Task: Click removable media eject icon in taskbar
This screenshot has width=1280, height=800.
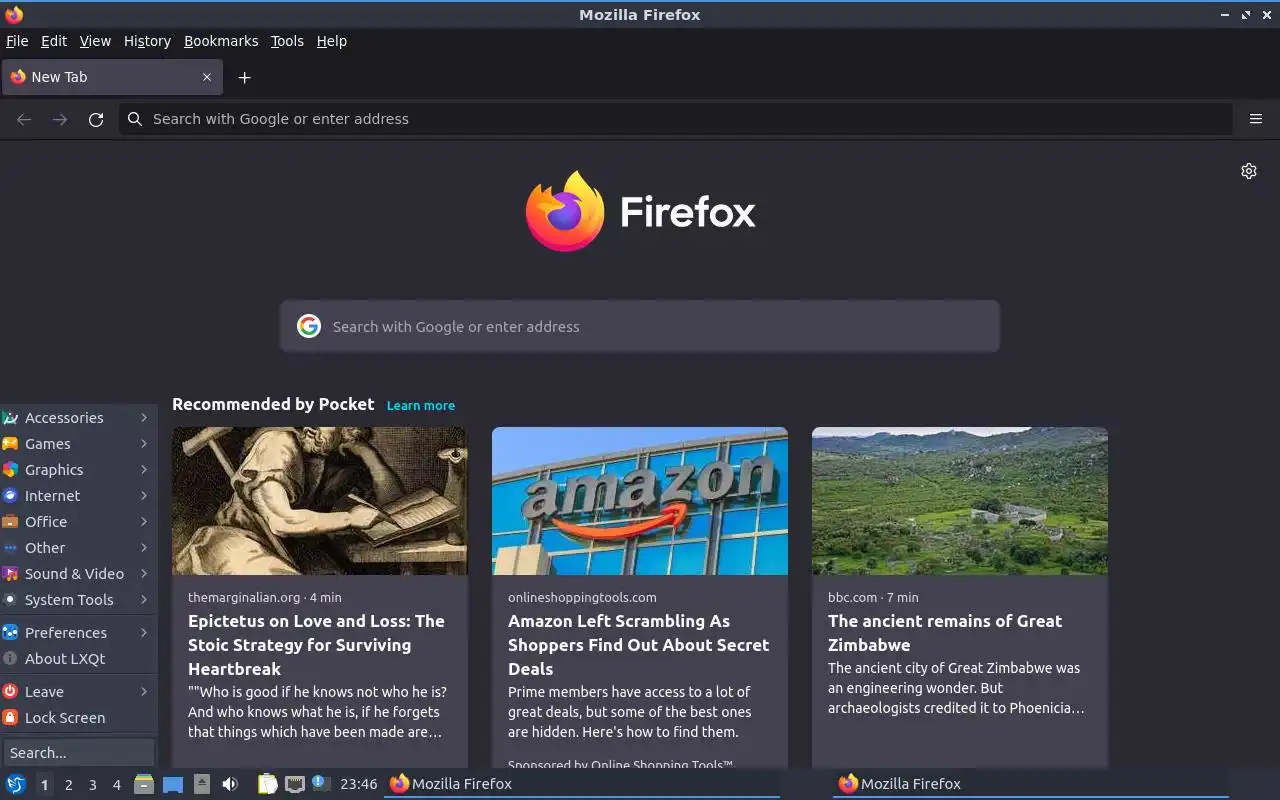Action: (x=202, y=784)
